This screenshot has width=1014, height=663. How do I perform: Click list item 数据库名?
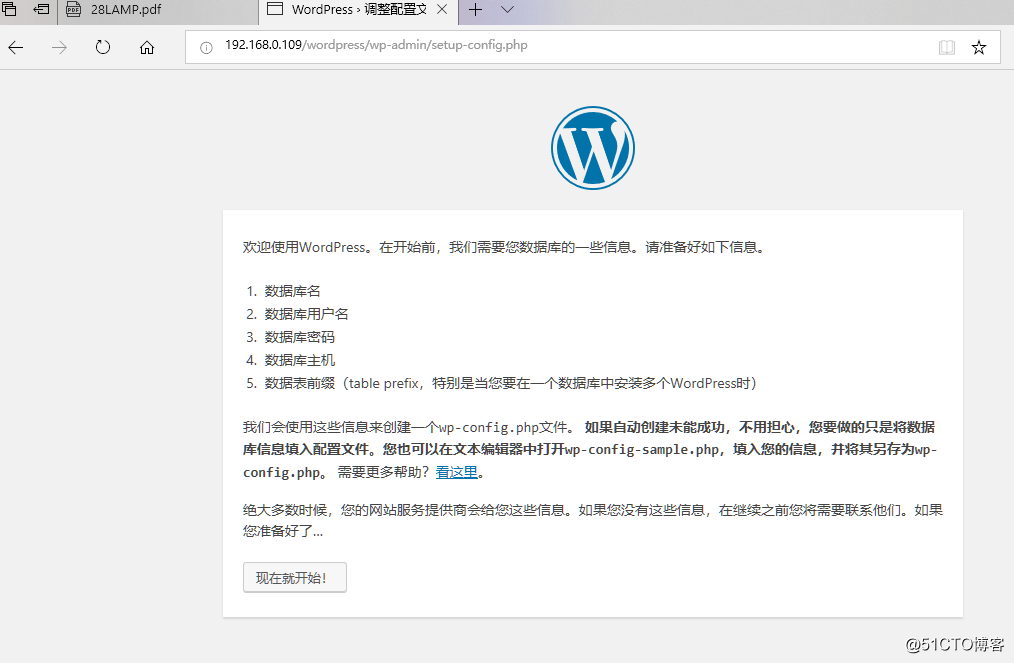pyautogui.click(x=292, y=291)
